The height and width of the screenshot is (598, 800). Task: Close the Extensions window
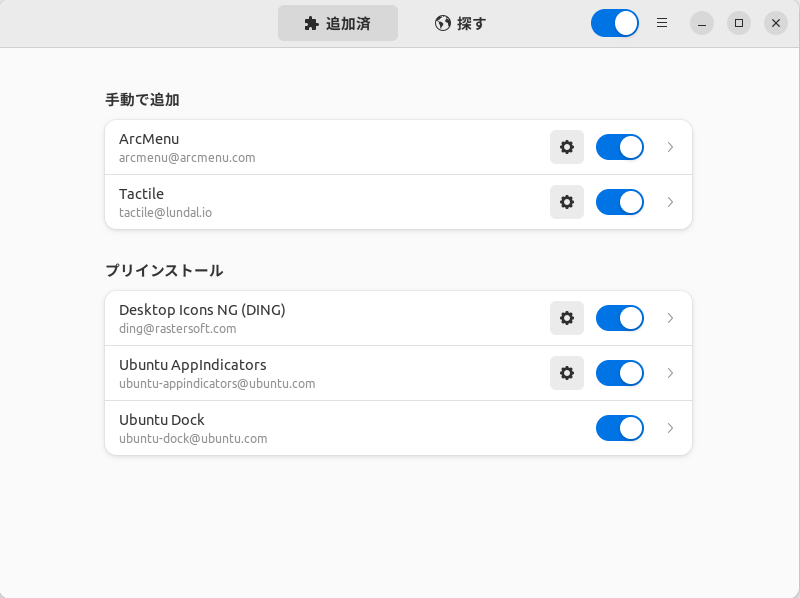776,23
